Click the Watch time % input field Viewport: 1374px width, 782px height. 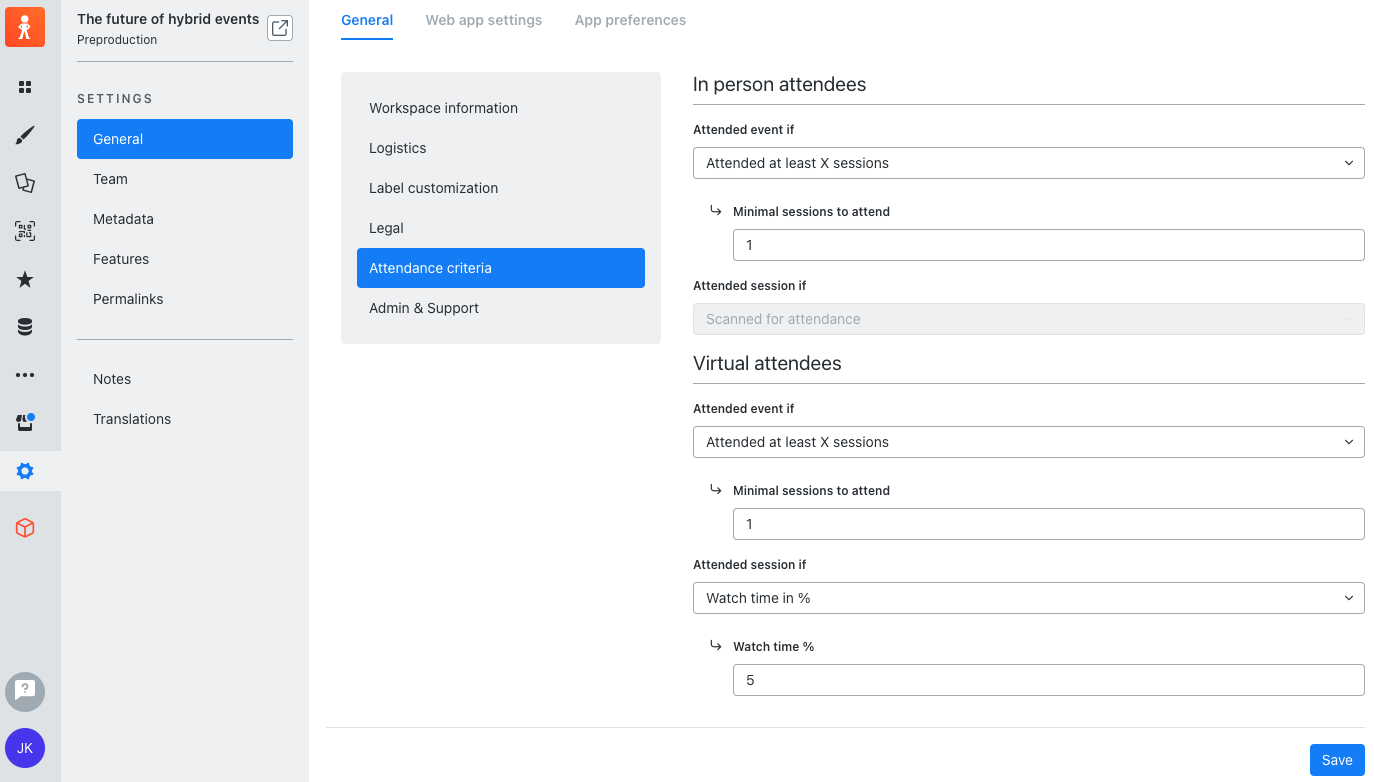click(x=1048, y=679)
